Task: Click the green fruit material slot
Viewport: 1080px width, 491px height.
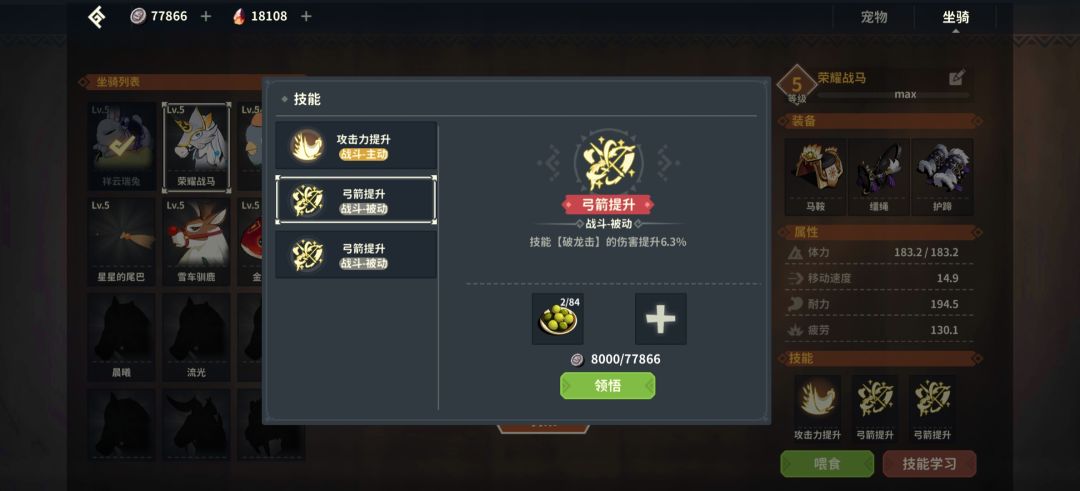Action: pos(557,319)
